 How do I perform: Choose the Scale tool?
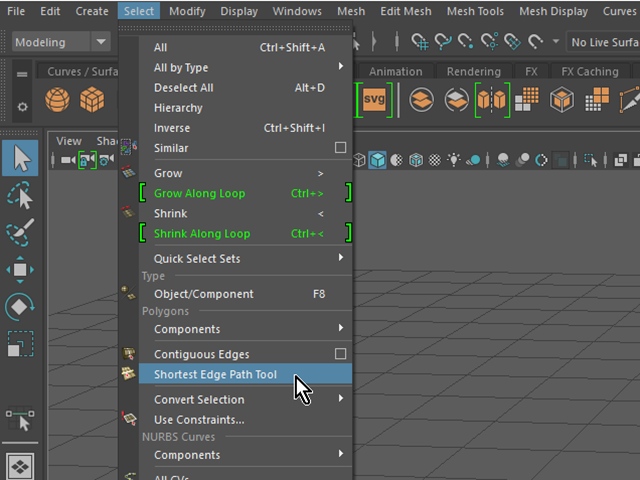(x=20, y=344)
